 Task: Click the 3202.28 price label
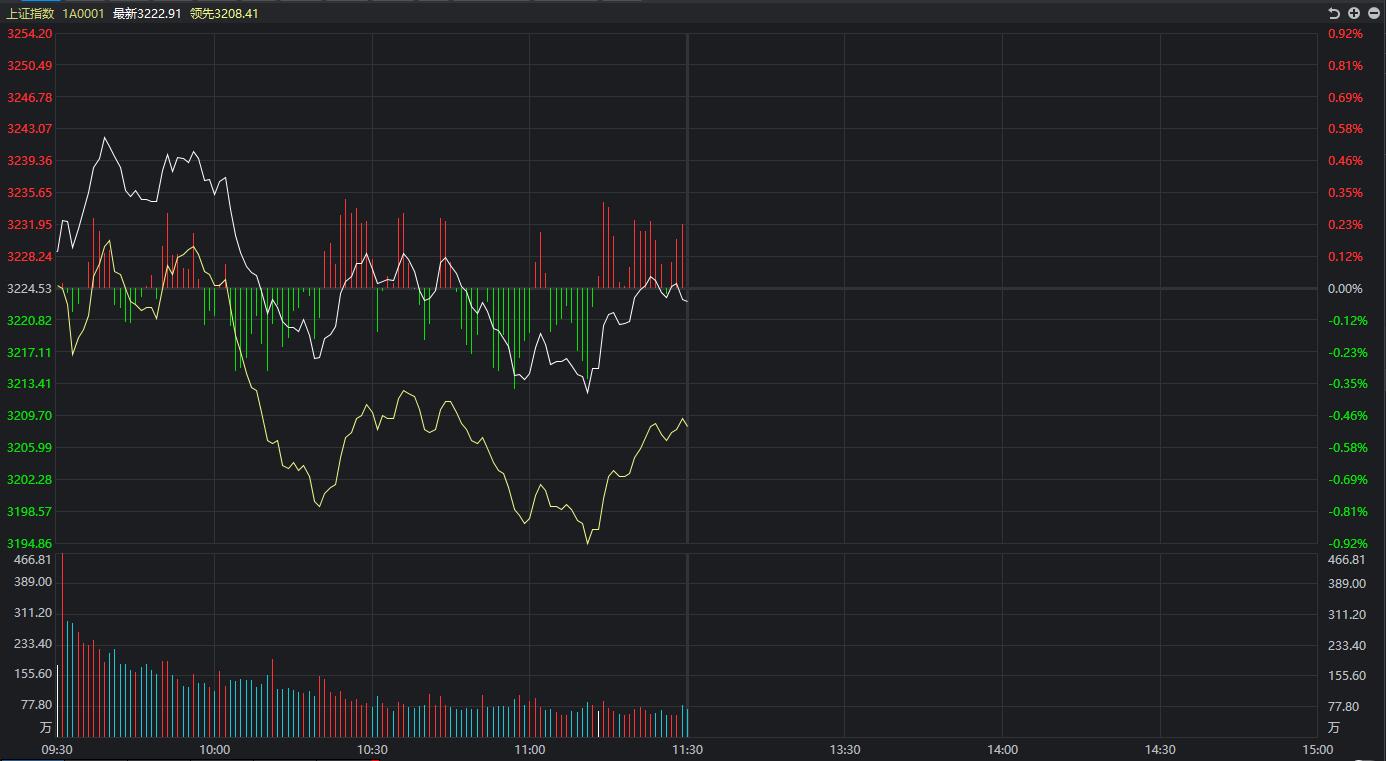click(x=29, y=480)
